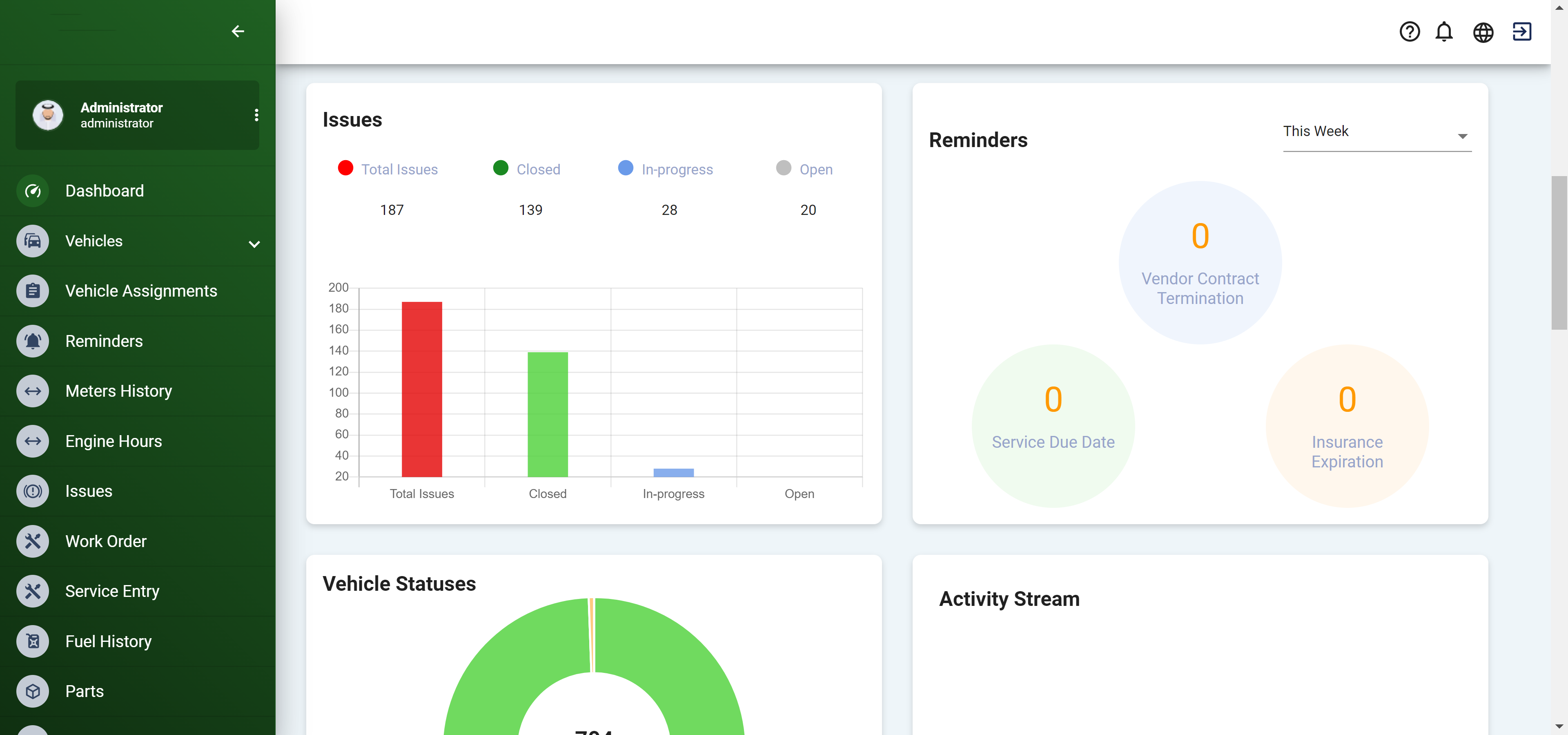Click the Total Issues count 187
Image resolution: width=1568 pixels, height=735 pixels.
(x=392, y=210)
